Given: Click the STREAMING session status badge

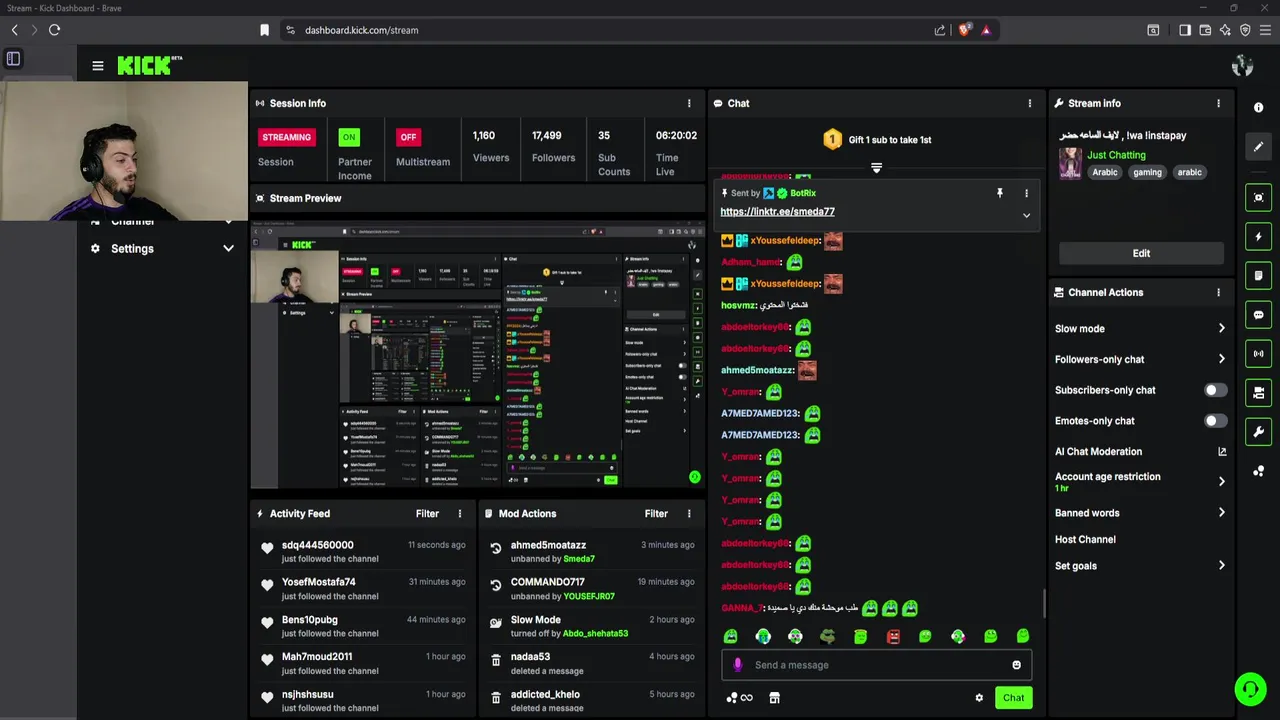Looking at the screenshot, I should click(287, 137).
